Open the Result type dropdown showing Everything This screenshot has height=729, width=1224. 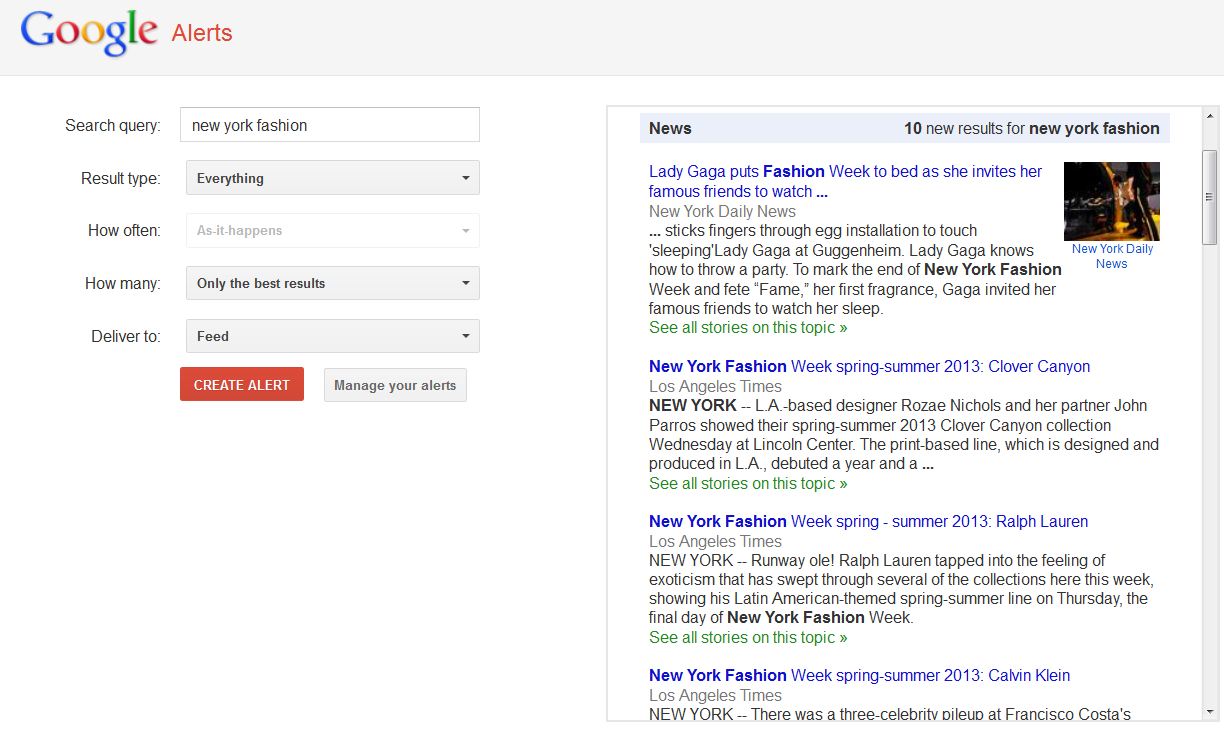(333, 178)
